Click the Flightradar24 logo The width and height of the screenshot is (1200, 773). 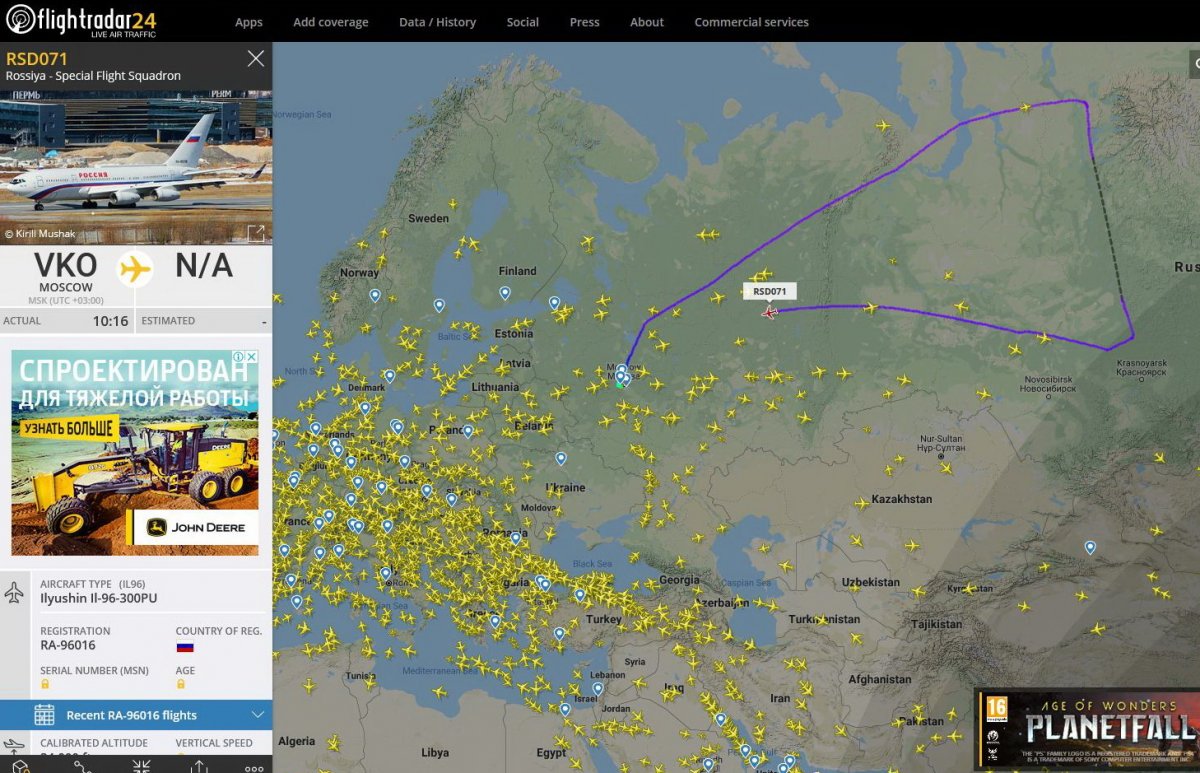81,21
